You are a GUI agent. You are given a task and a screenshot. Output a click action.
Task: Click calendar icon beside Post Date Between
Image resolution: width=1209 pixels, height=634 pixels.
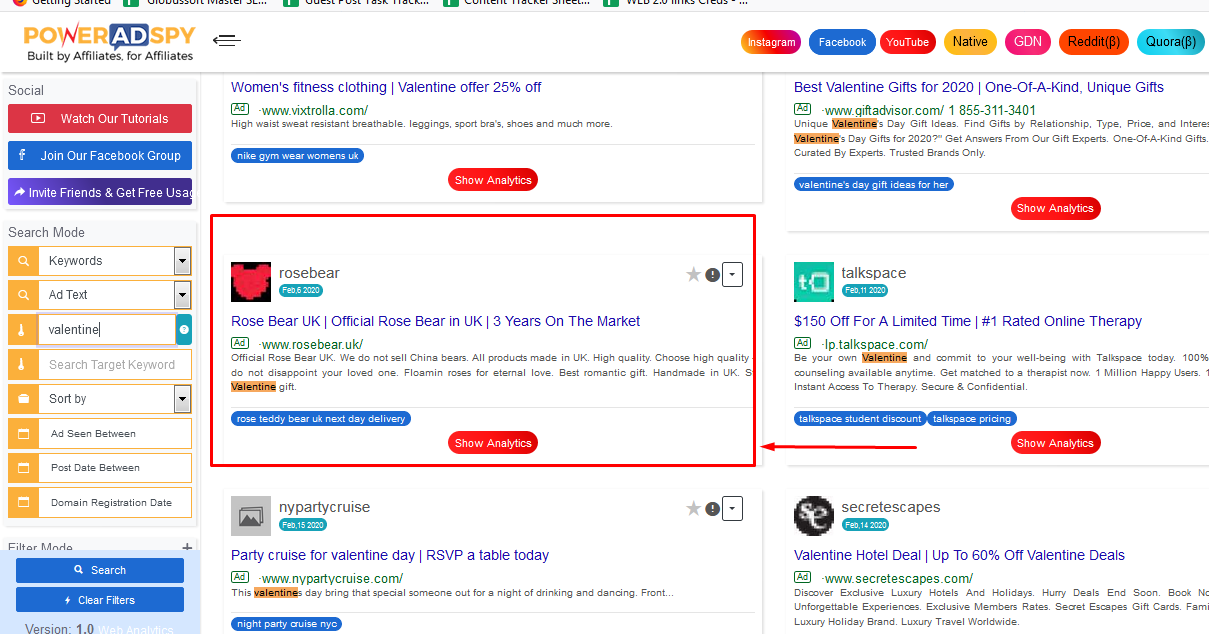pos(23,468)
